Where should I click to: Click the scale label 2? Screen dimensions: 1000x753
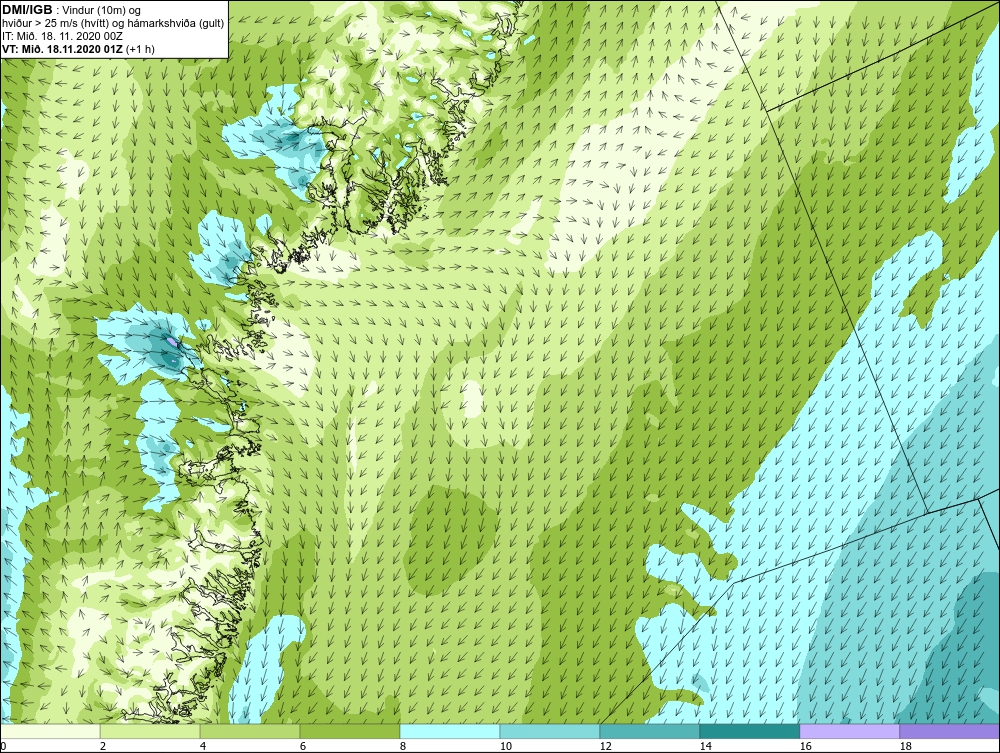click(x=103, y=746)
